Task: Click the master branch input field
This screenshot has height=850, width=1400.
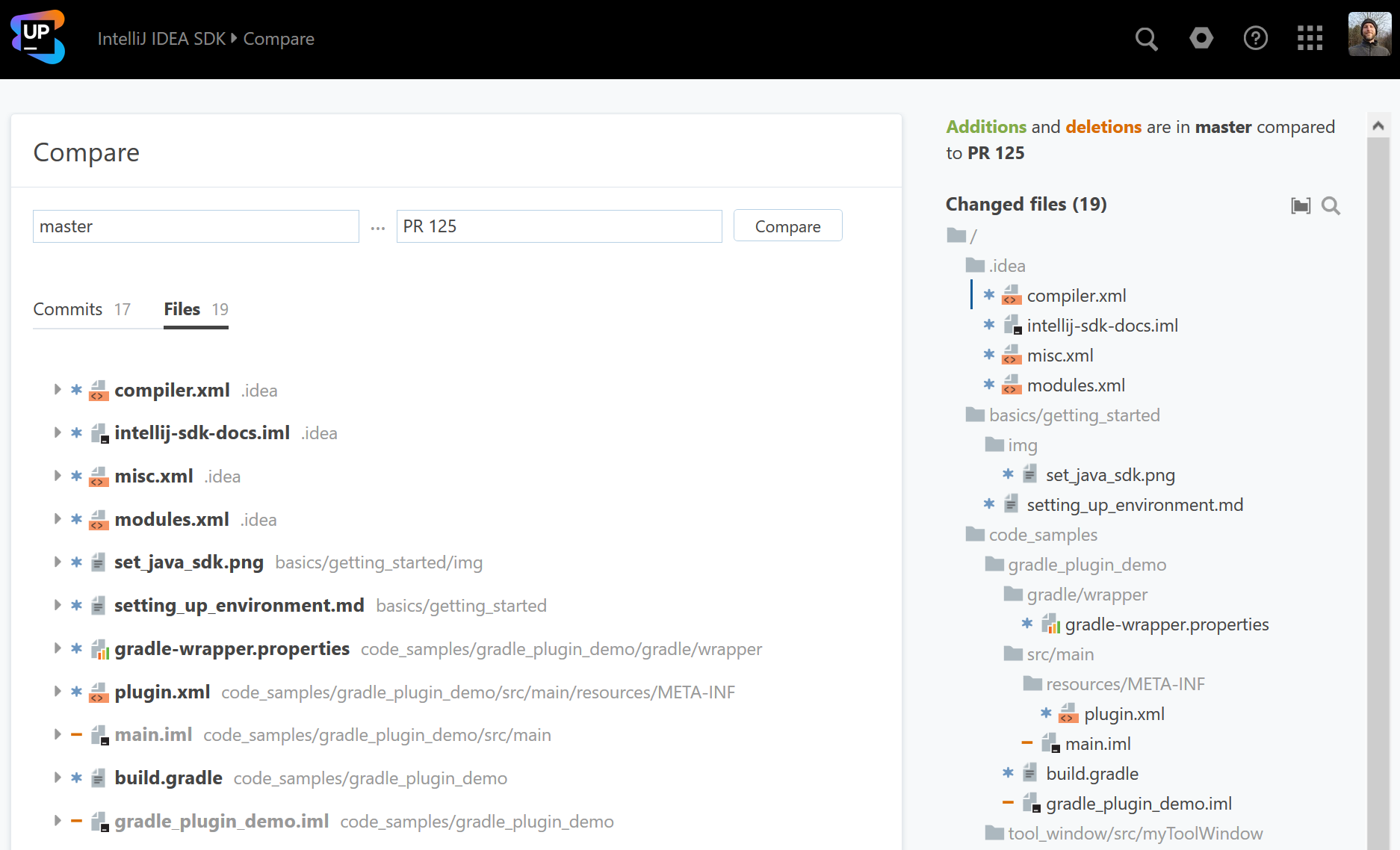Action: 196,226
